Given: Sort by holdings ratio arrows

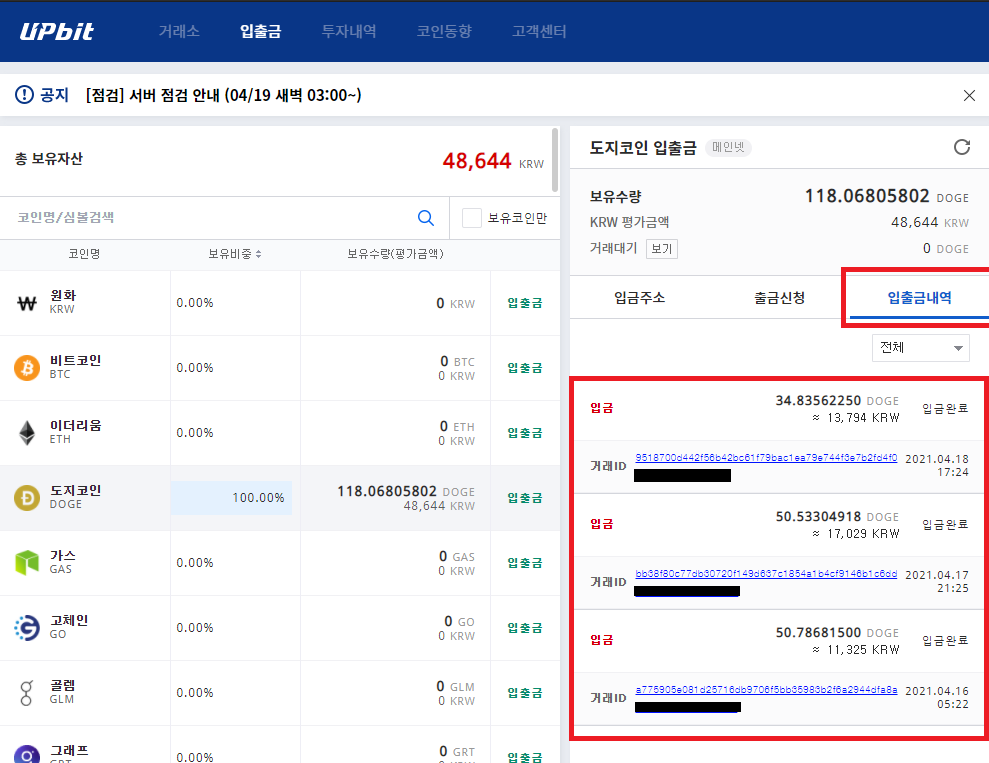Looking at the screenshot, I should pyautogui.click(x=259, y=254).
